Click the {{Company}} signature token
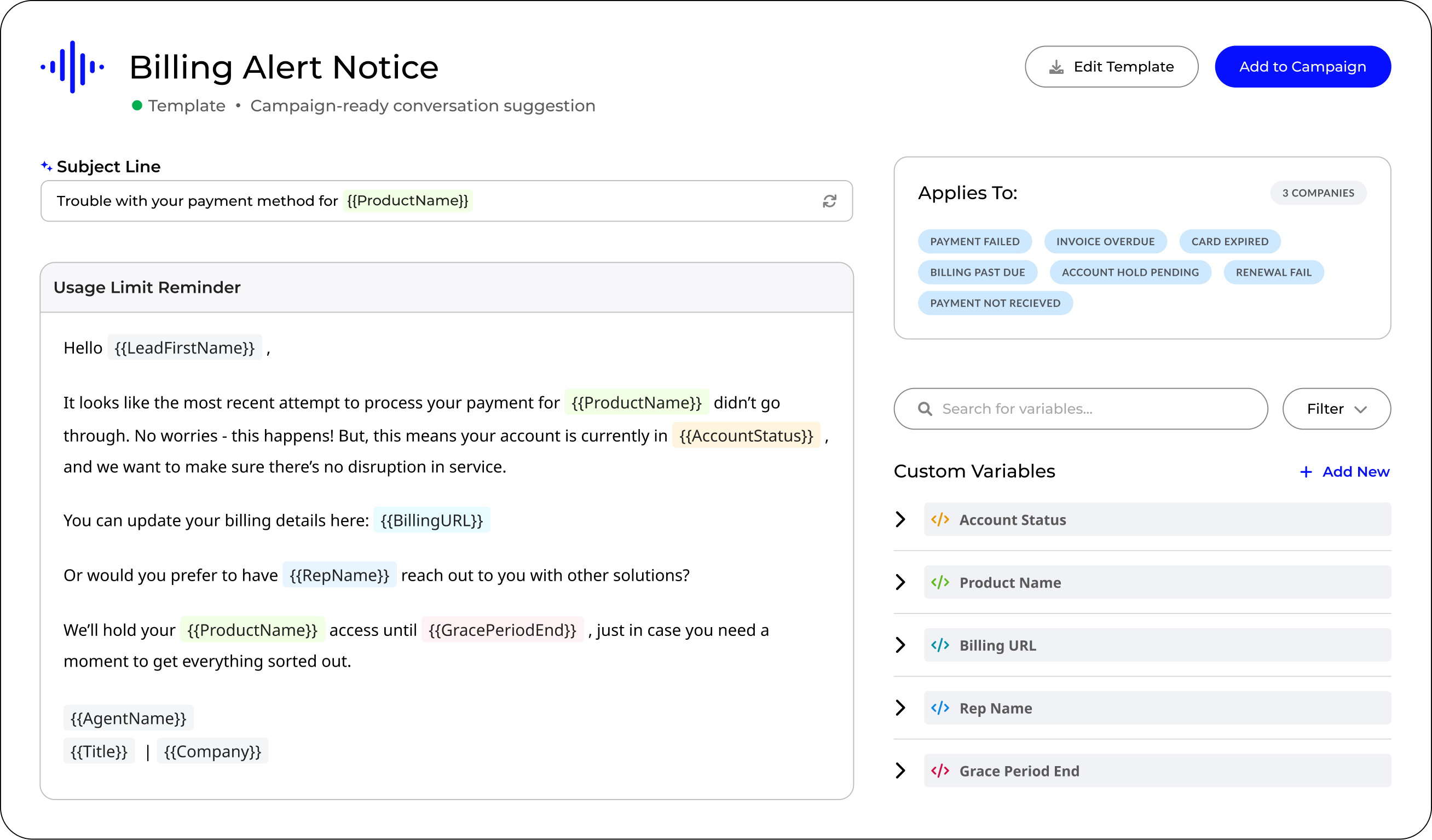 click(212, 751)
